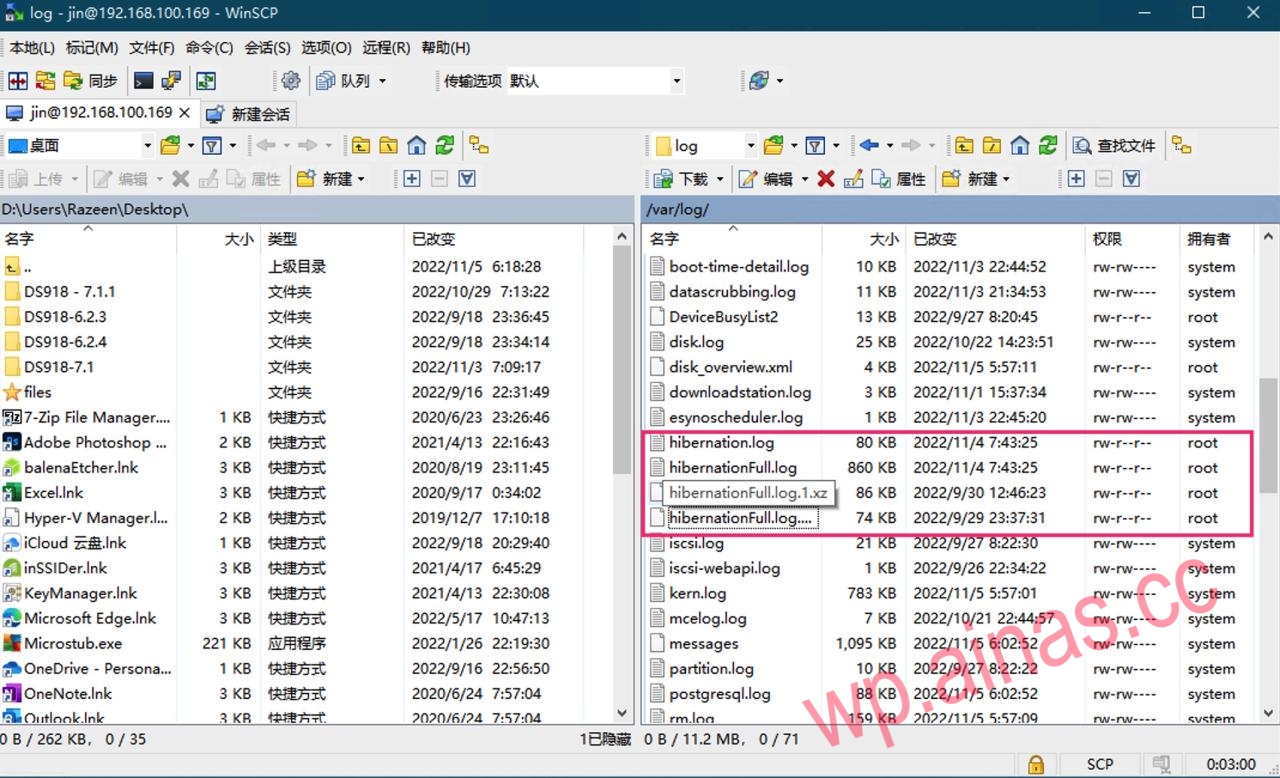Click the globe refresh icon in main toolbar
This screenshot has width=1280, height=778.
[759, 81]
